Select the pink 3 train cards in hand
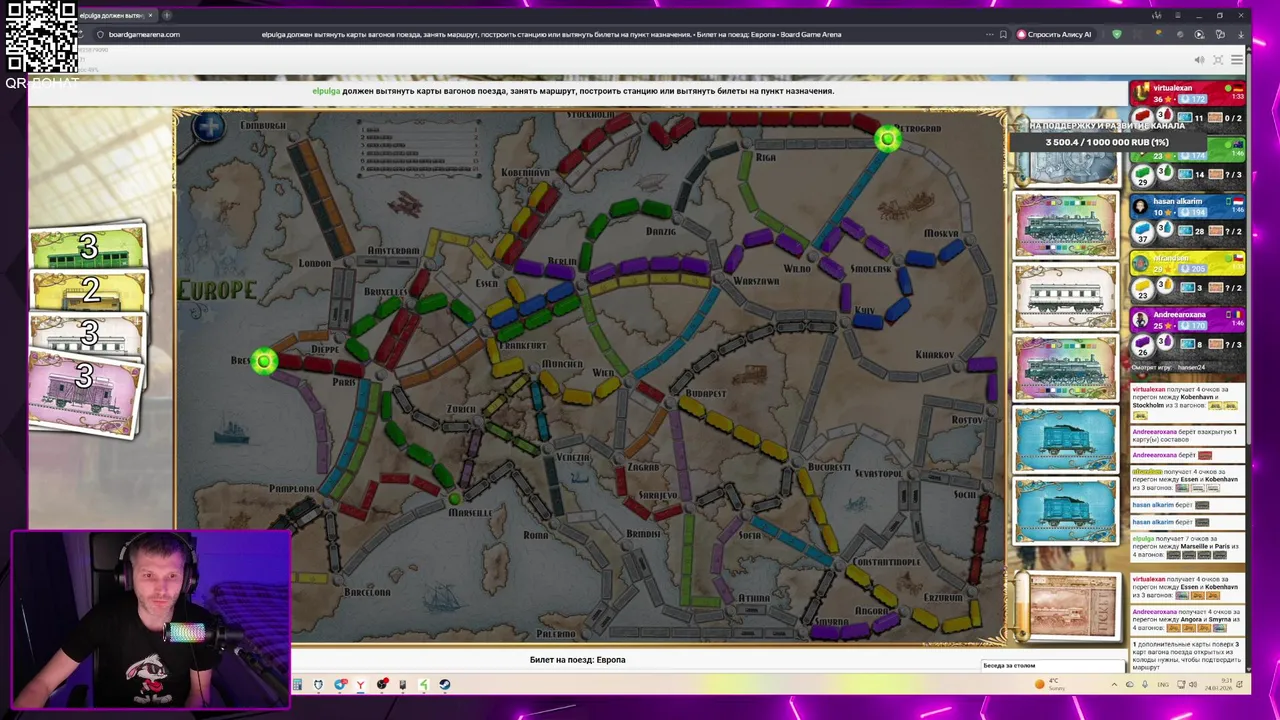The image size is (1280, 720). pyautogui.click(x=85, y=394)
